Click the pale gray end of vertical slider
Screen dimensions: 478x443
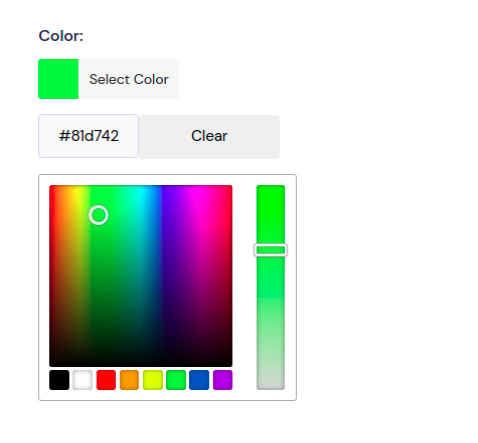[270, 382]
